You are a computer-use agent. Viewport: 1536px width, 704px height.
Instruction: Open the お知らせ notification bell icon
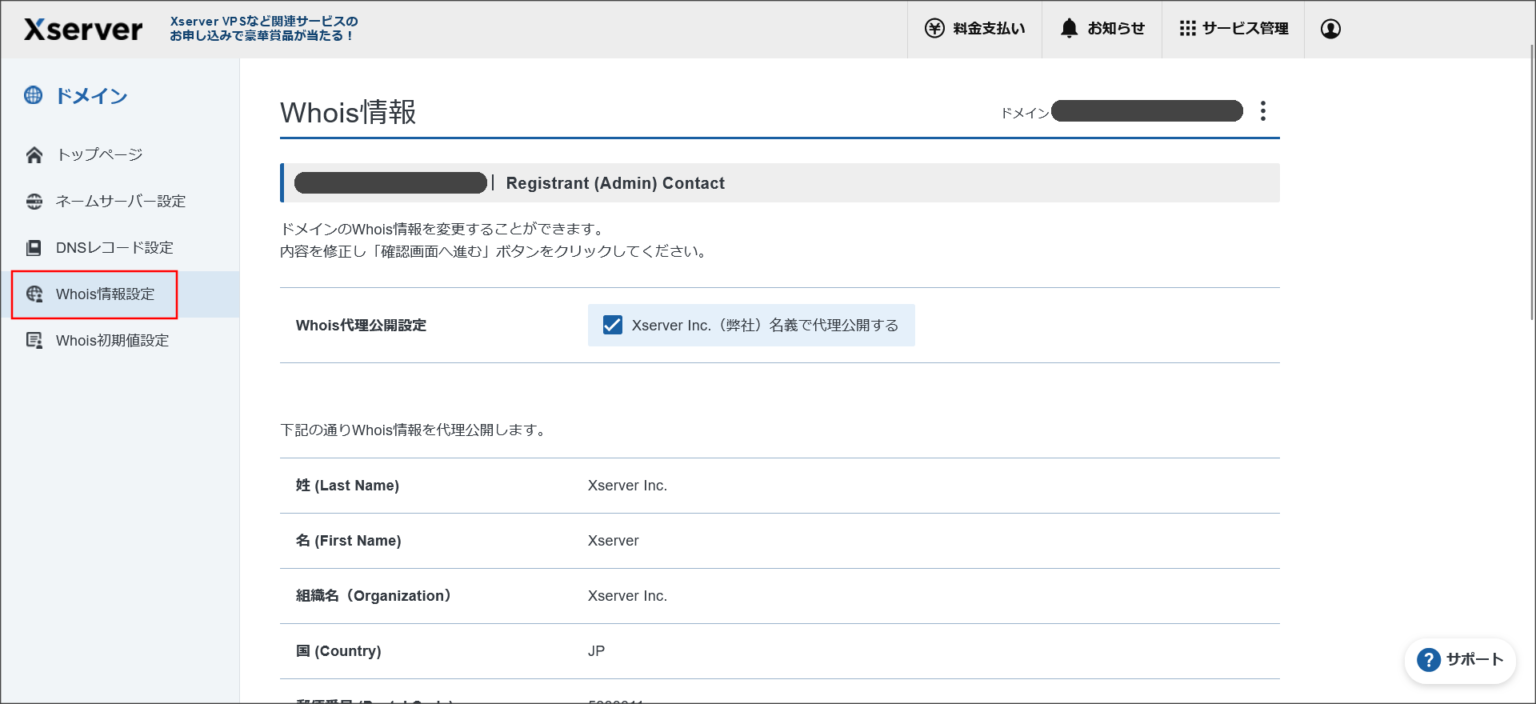coord(1068,28)
